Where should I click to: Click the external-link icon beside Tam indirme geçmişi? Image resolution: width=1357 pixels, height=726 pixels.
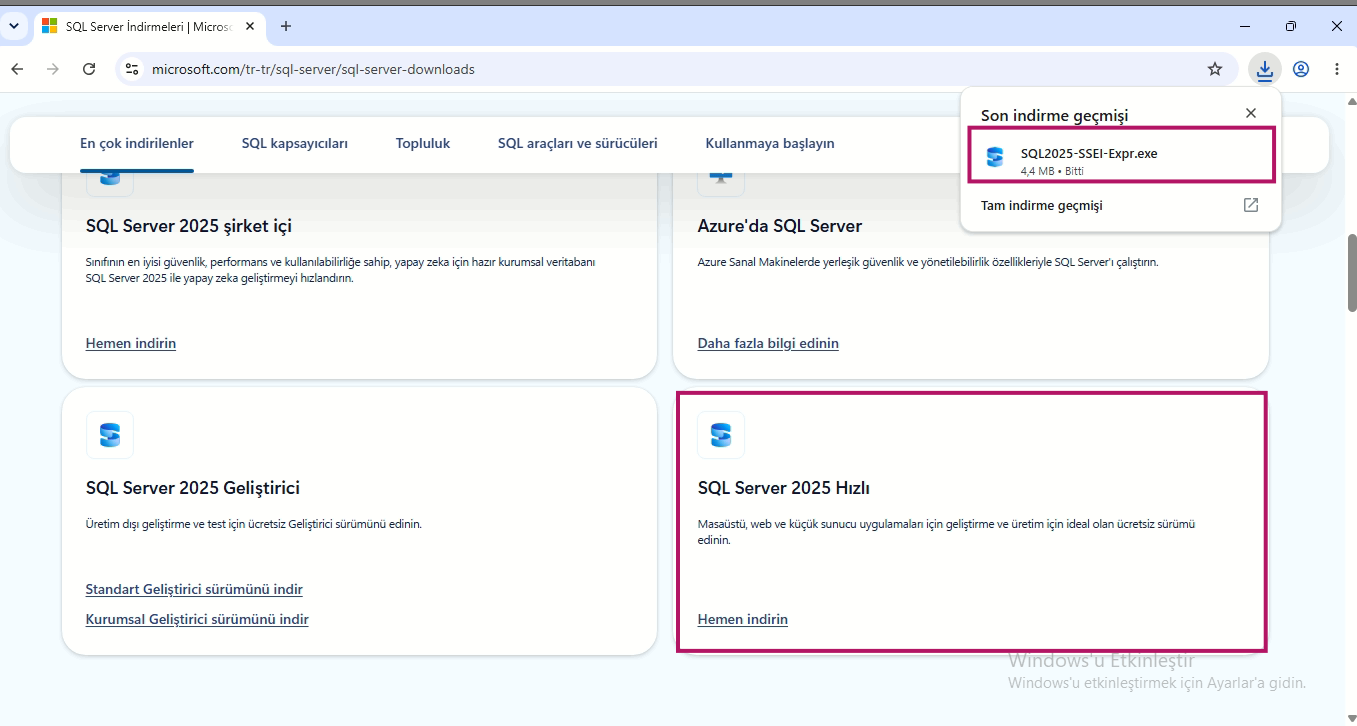[1250, 205]
